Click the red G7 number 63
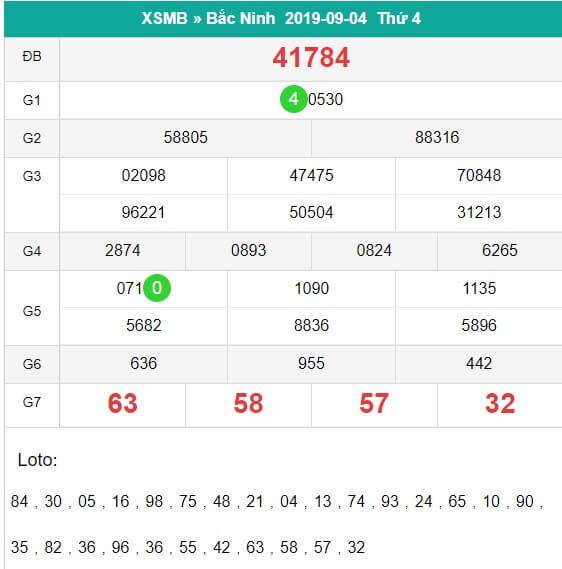The image size is (562, 569). [x=122, y=404]
